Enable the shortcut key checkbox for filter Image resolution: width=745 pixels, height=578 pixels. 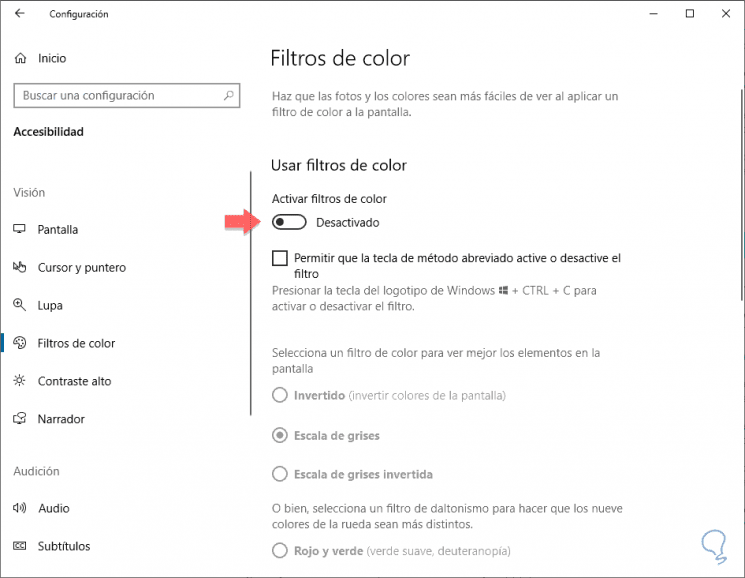[280, 258]
